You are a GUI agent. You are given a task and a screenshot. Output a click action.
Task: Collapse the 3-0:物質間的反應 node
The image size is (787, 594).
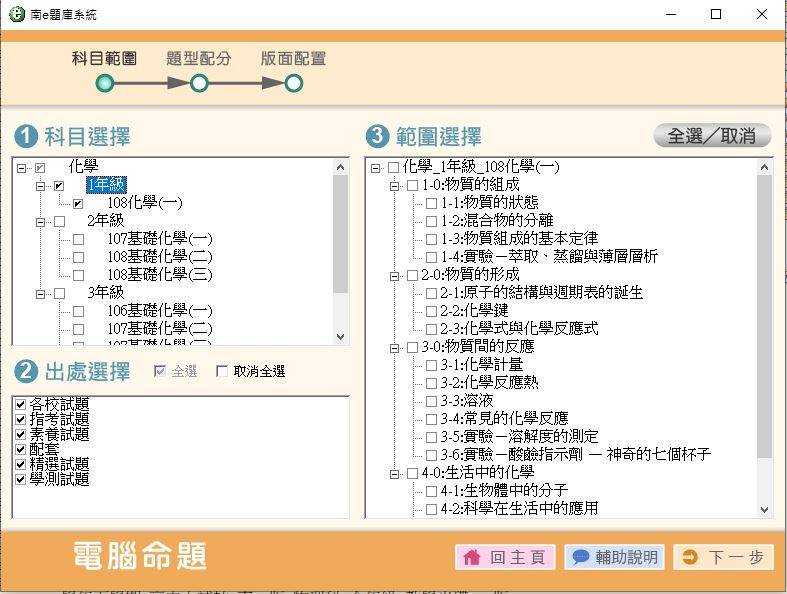coord(395,348)
